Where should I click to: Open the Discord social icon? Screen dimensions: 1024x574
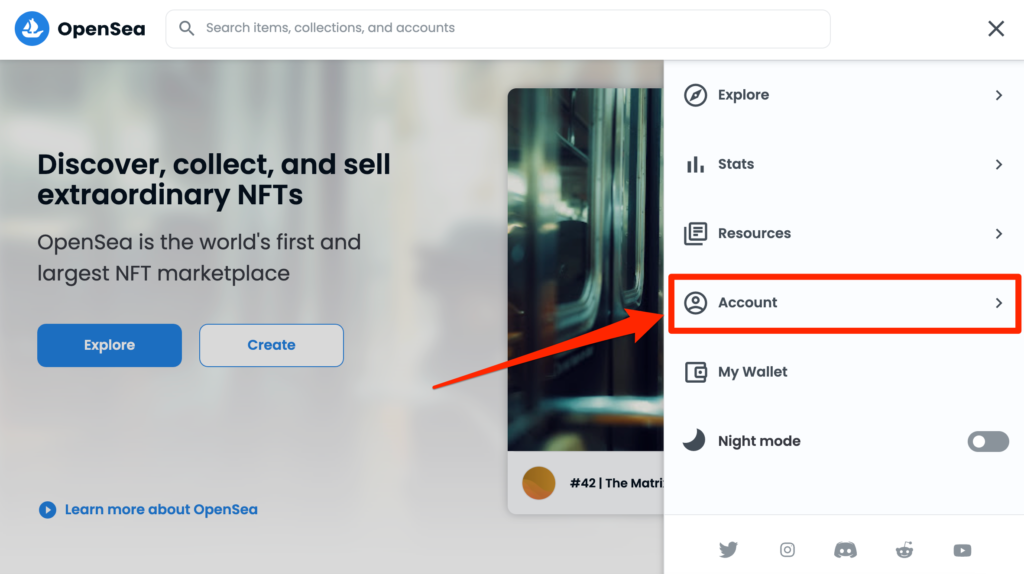pos(845,549)
